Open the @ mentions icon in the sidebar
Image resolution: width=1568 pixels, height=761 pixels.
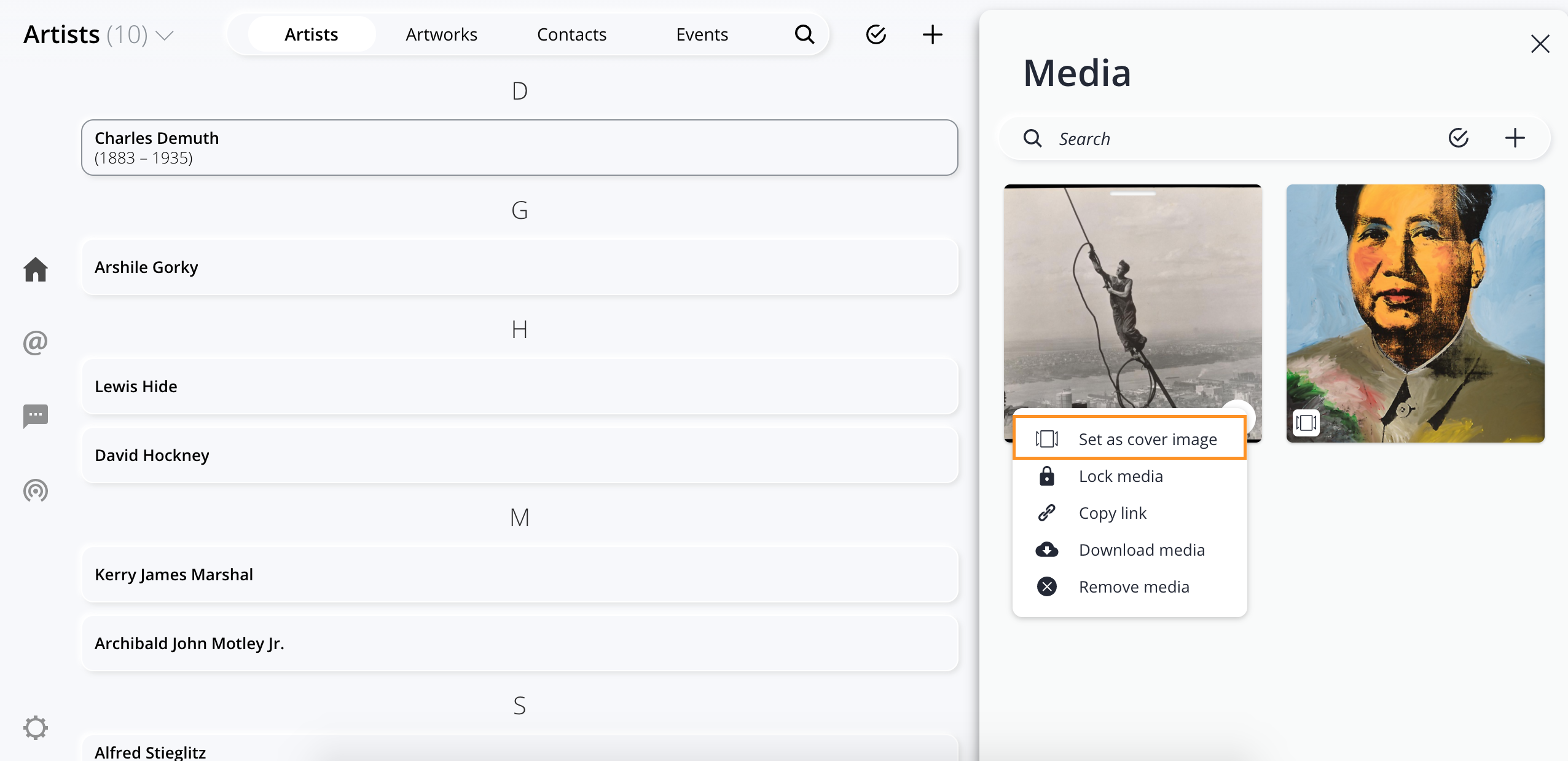pos(36,342)
